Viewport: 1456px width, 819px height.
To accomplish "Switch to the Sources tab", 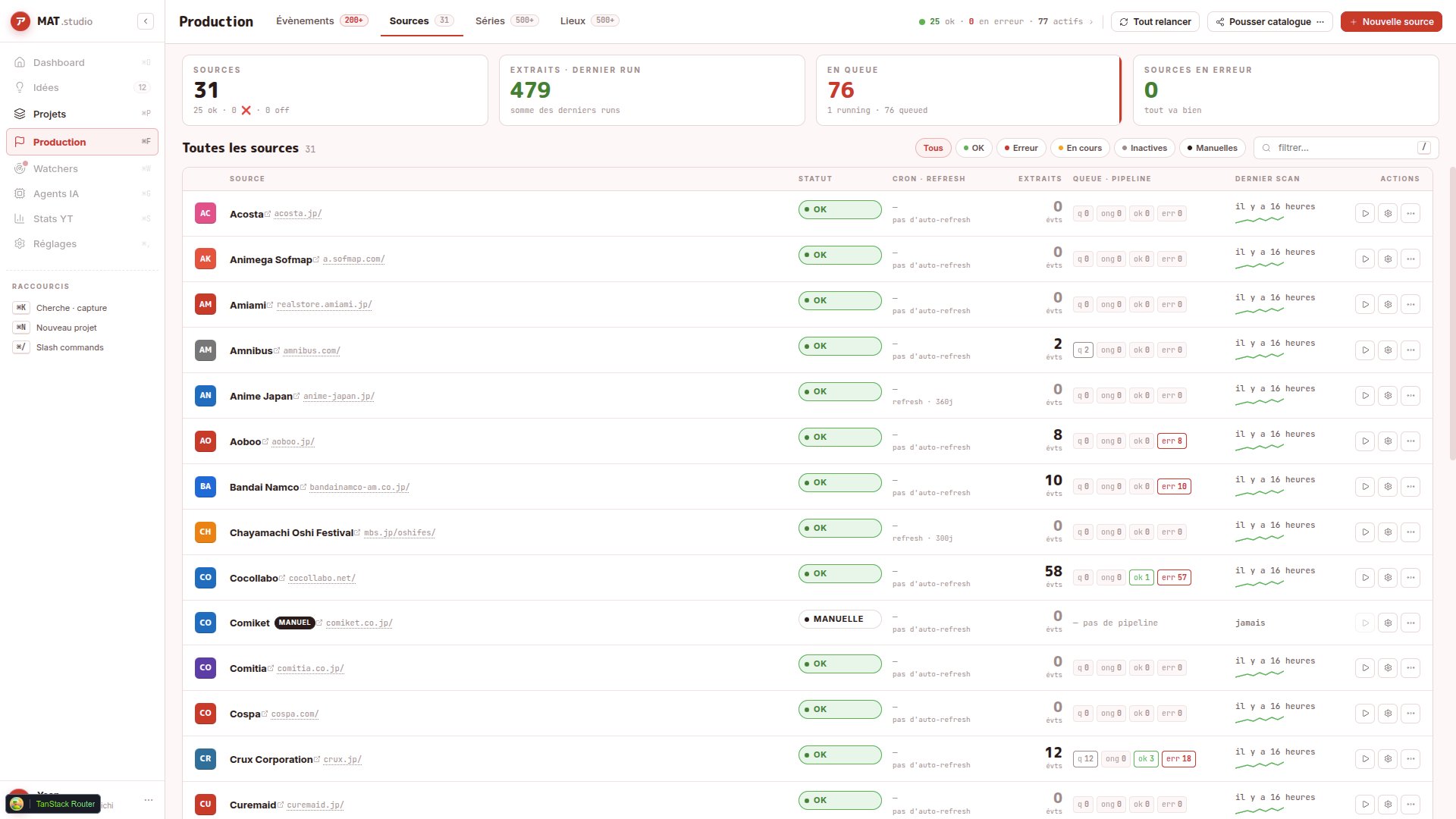I will tap(422, 21).
